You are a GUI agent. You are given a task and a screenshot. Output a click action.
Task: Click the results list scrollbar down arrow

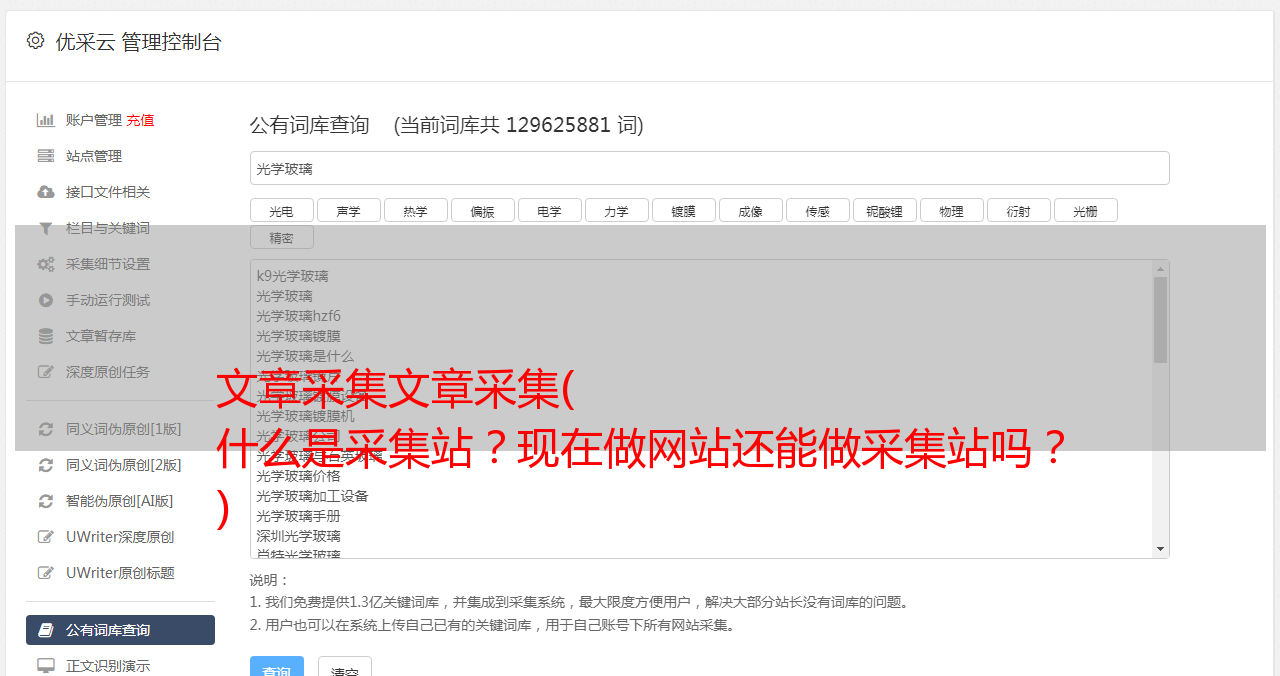(x=1160, y=549)
